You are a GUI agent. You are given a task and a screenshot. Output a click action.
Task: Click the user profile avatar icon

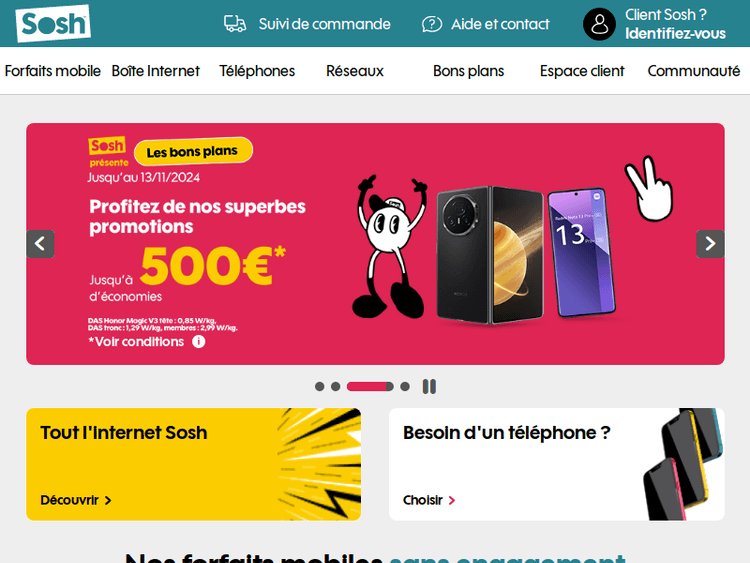599,24
